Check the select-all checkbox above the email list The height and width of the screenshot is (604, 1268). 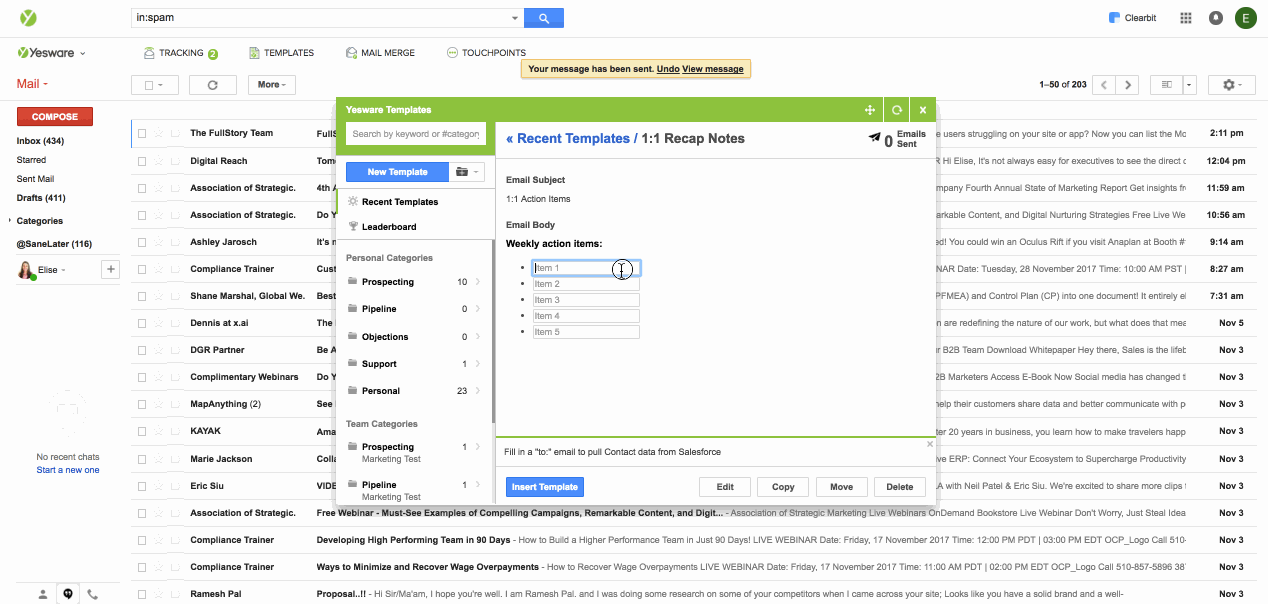point(149,84)
